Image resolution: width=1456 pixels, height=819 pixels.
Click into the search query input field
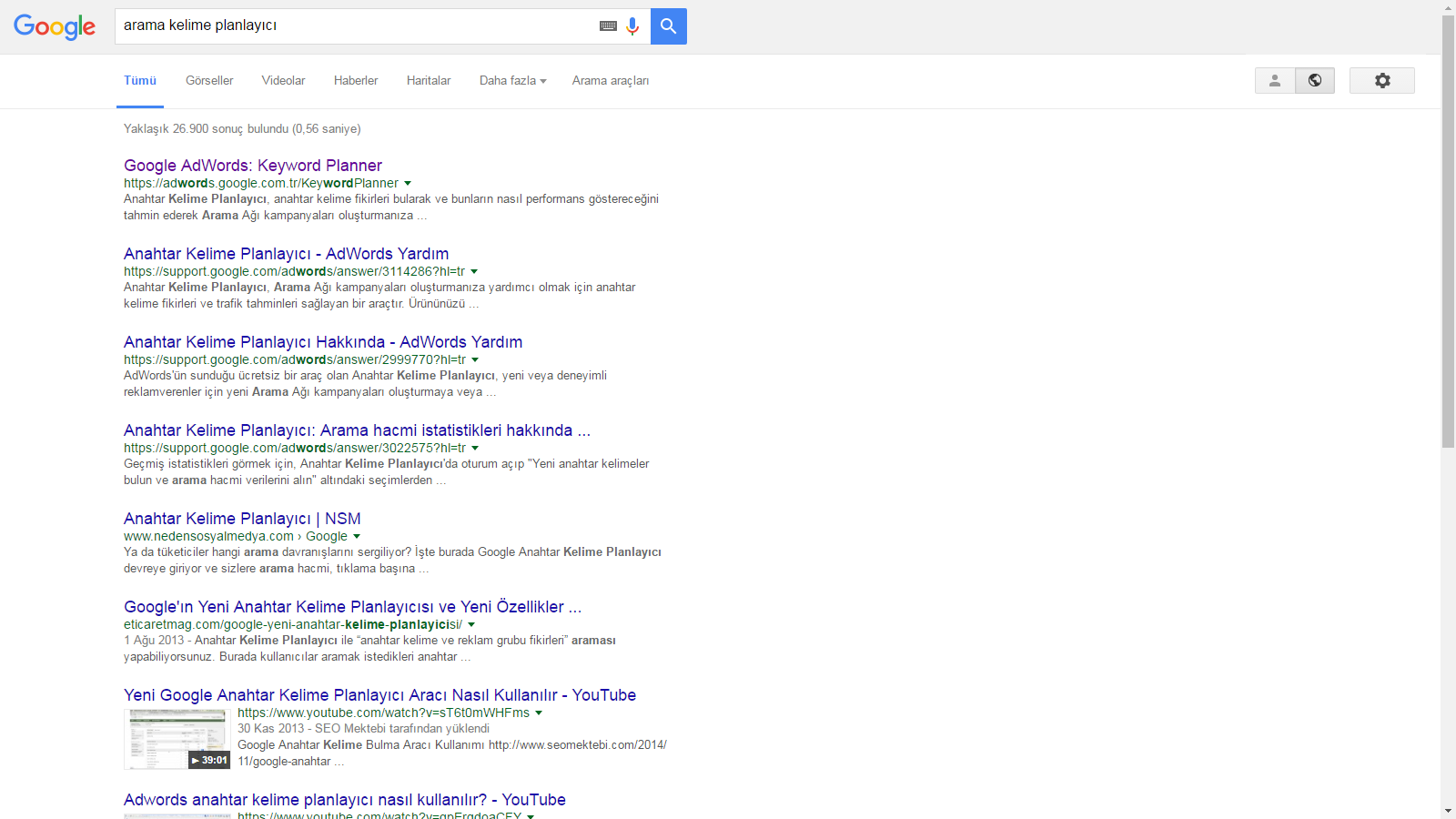point(355,25)
